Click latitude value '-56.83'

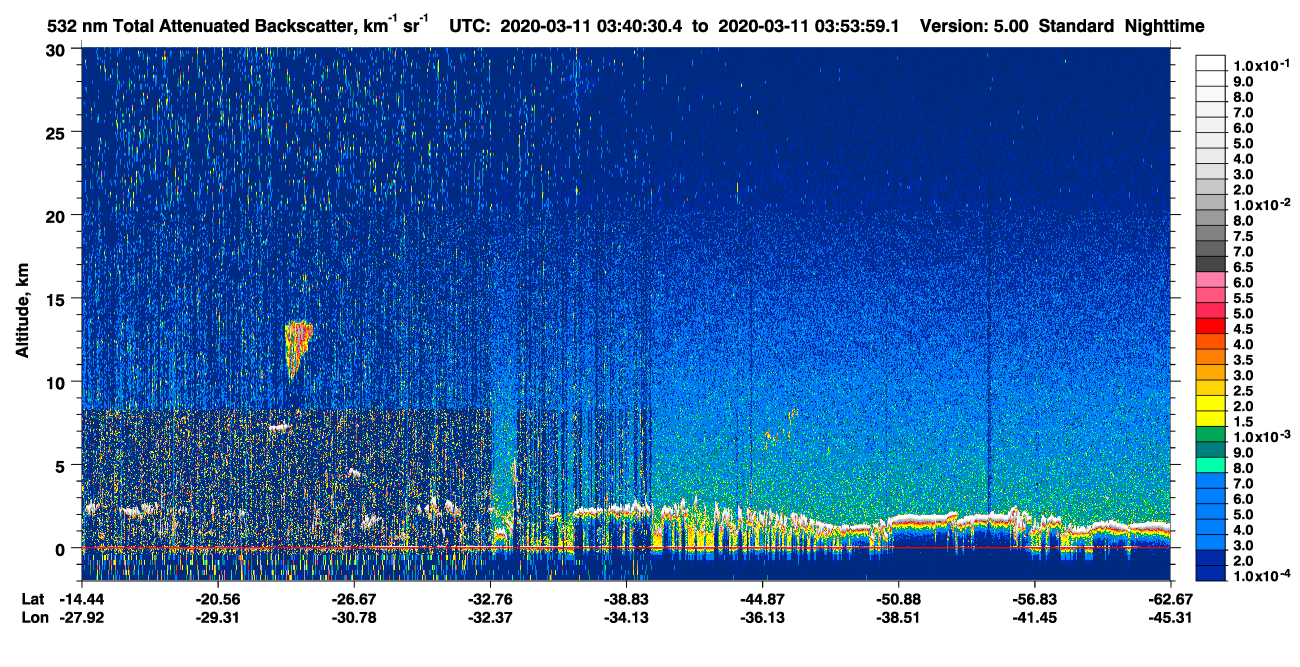[x=1034, y=598]
